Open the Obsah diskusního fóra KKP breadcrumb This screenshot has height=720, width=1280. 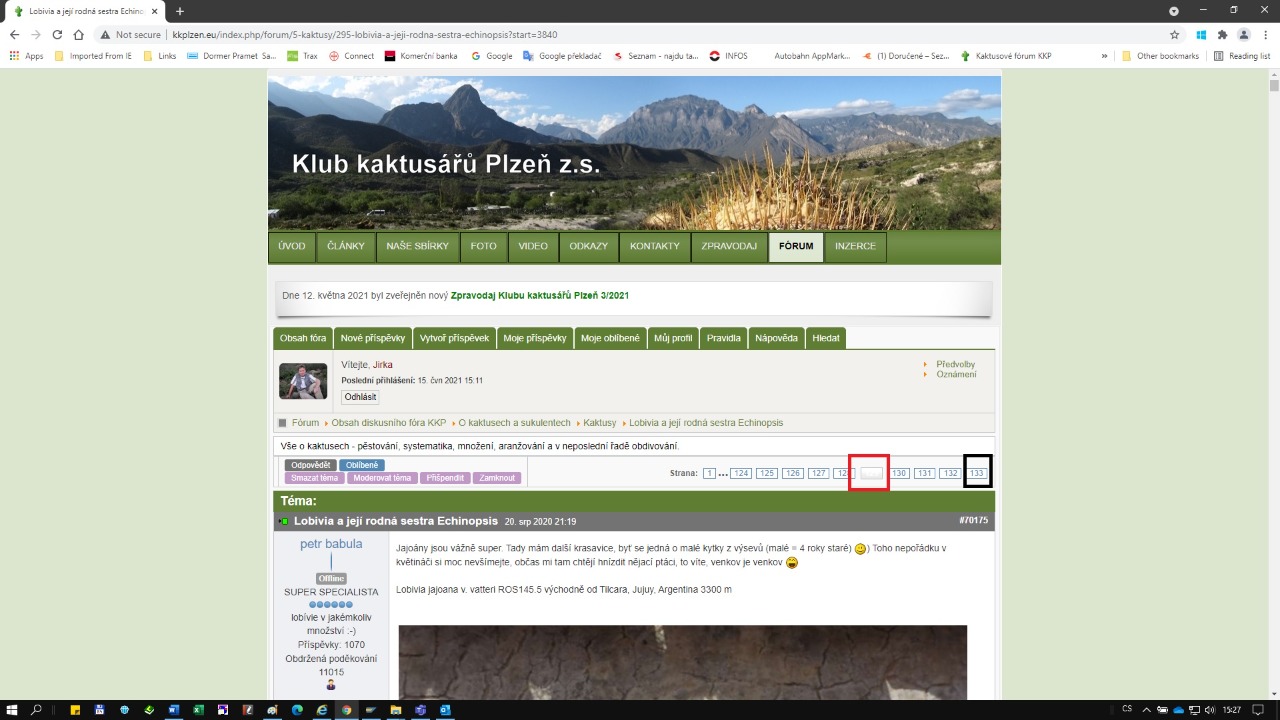point(389,423)
